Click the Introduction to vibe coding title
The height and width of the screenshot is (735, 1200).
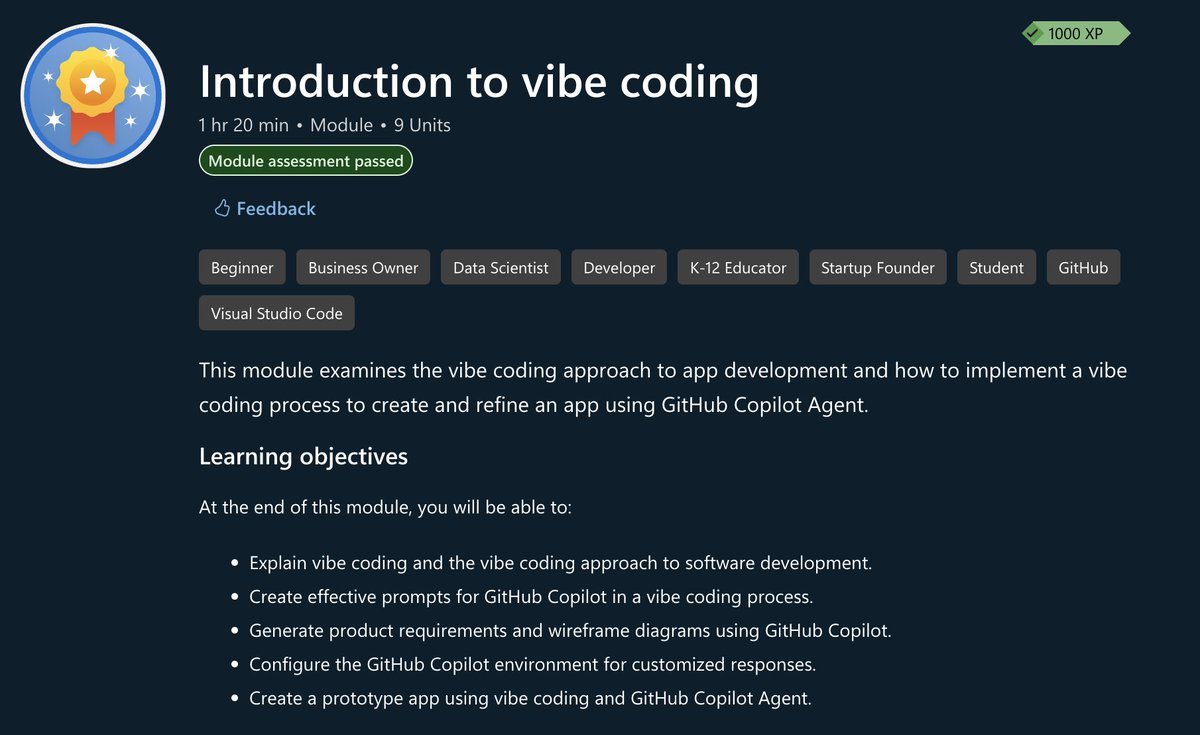pos(478,82)
